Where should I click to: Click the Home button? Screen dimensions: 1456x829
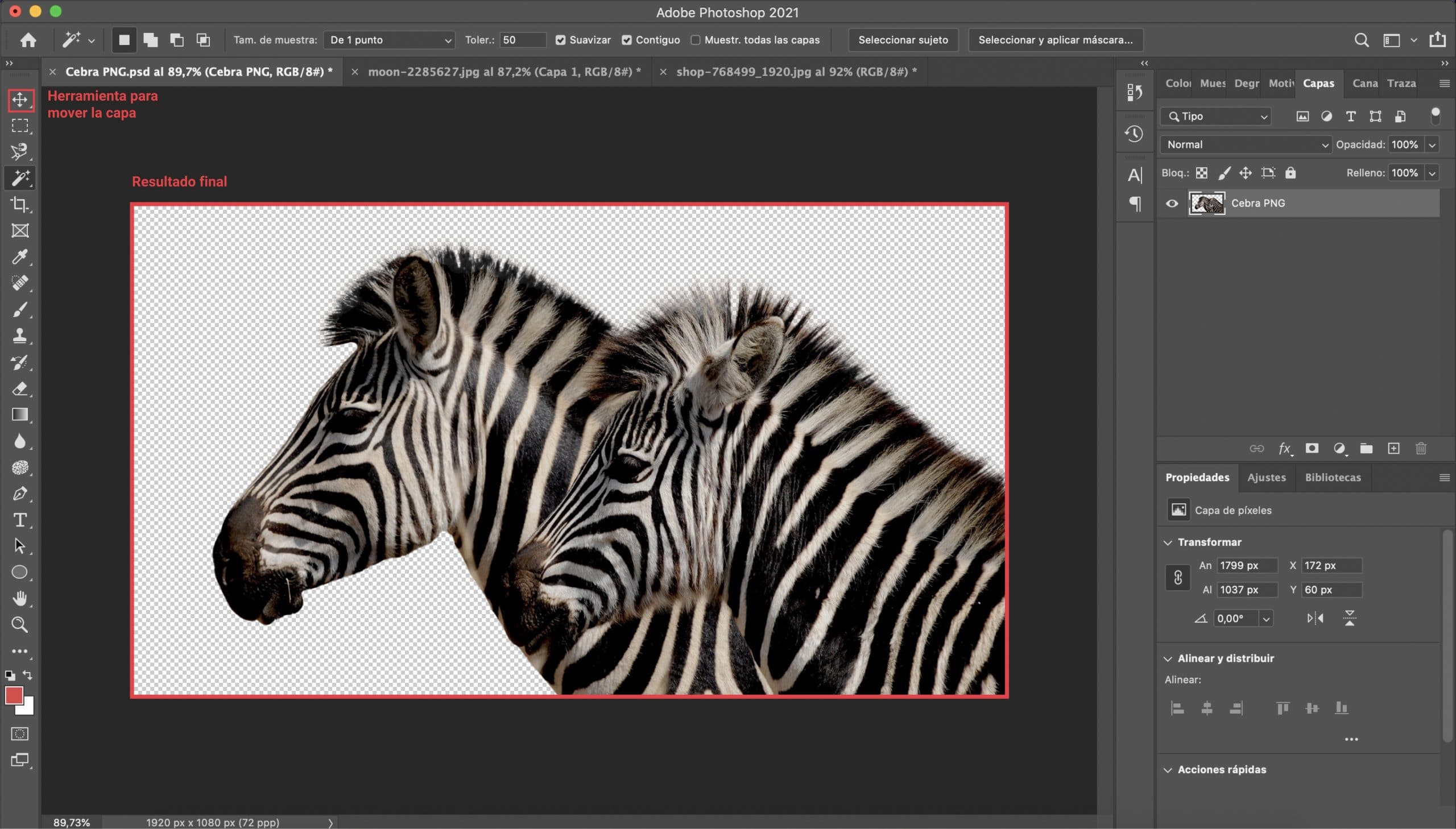(28, 40)
